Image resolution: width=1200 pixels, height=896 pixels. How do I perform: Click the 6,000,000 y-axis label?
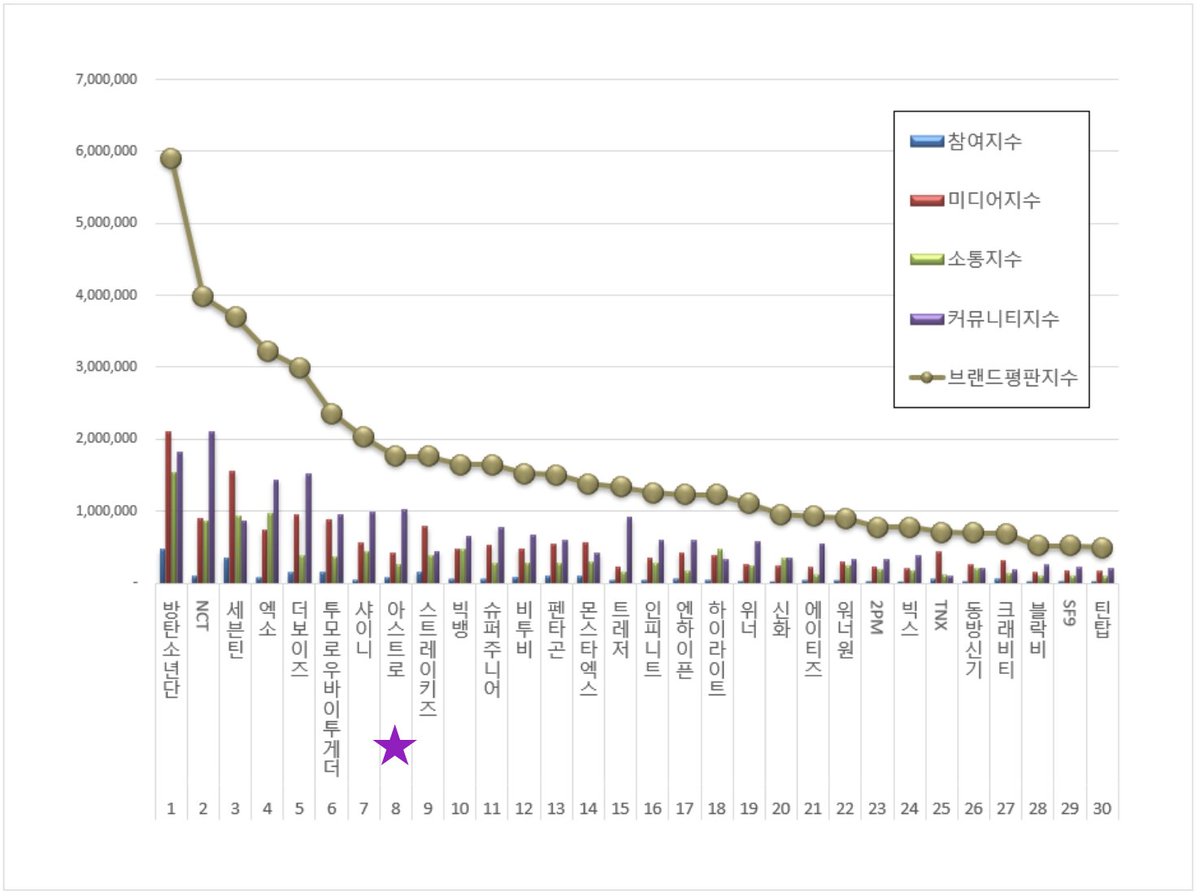click(106, 151)
